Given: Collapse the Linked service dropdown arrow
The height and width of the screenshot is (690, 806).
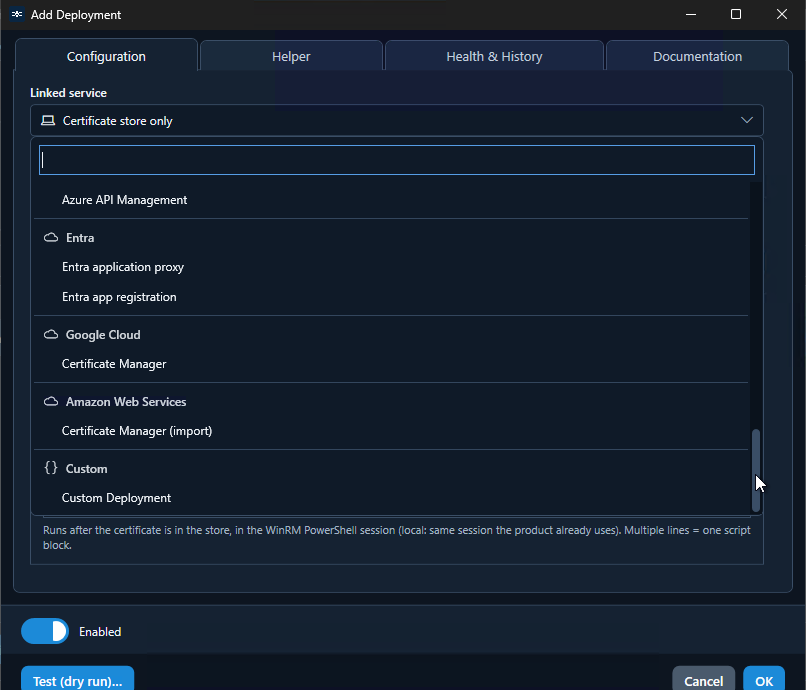Looking at the screenshot, I should [746, 120].
